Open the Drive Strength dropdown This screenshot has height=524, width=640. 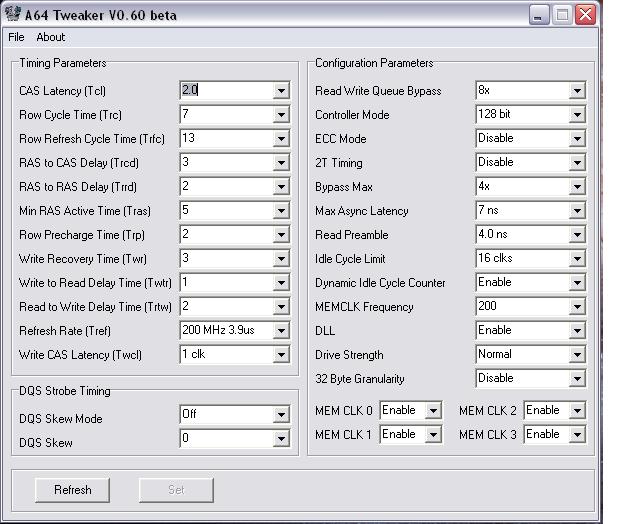577,355
